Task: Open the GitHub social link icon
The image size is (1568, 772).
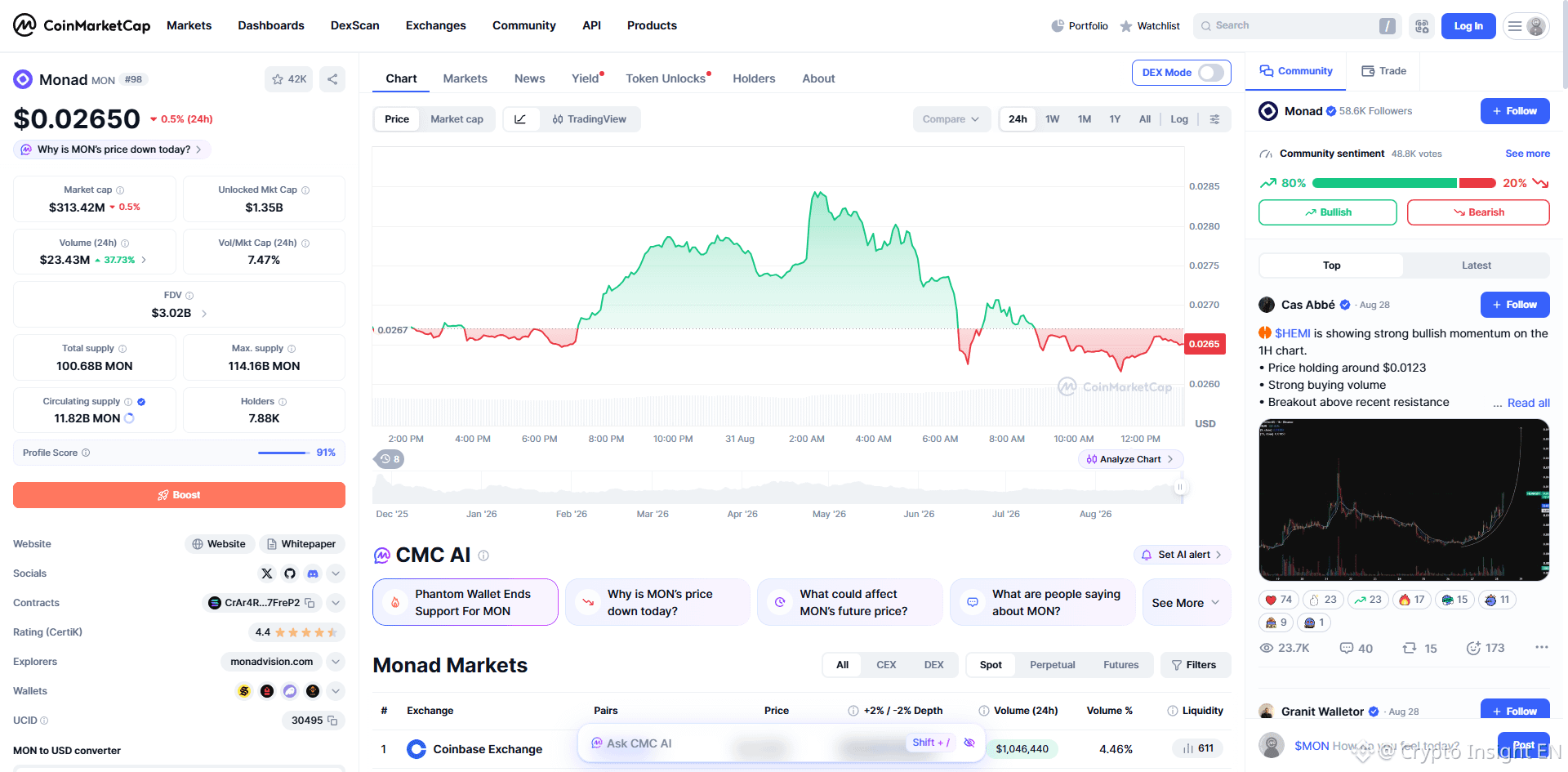Action: point(290,573)
